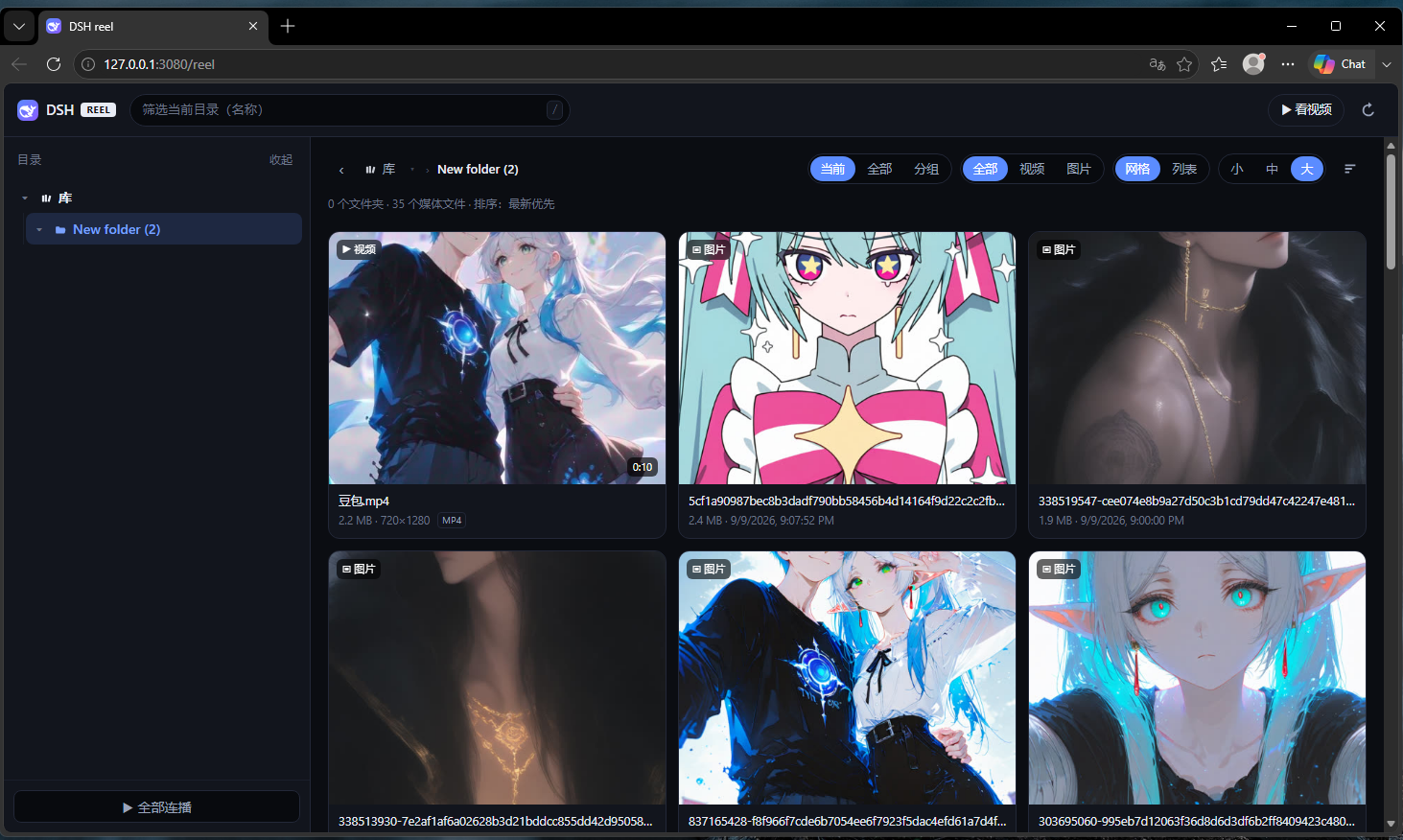Click 图片 badge on the 5cf1a90987 image

pos(710,249)
